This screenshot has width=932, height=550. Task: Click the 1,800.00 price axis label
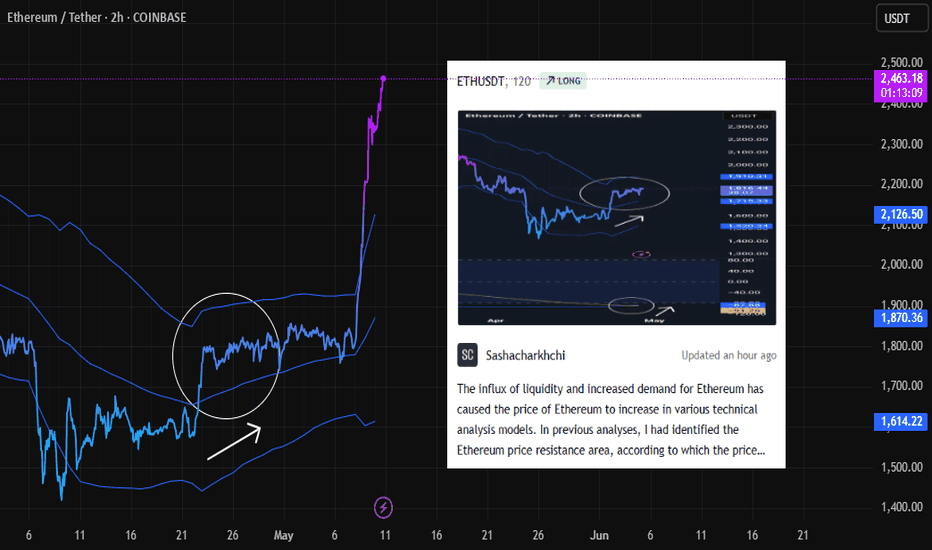(x=902, y=345)
